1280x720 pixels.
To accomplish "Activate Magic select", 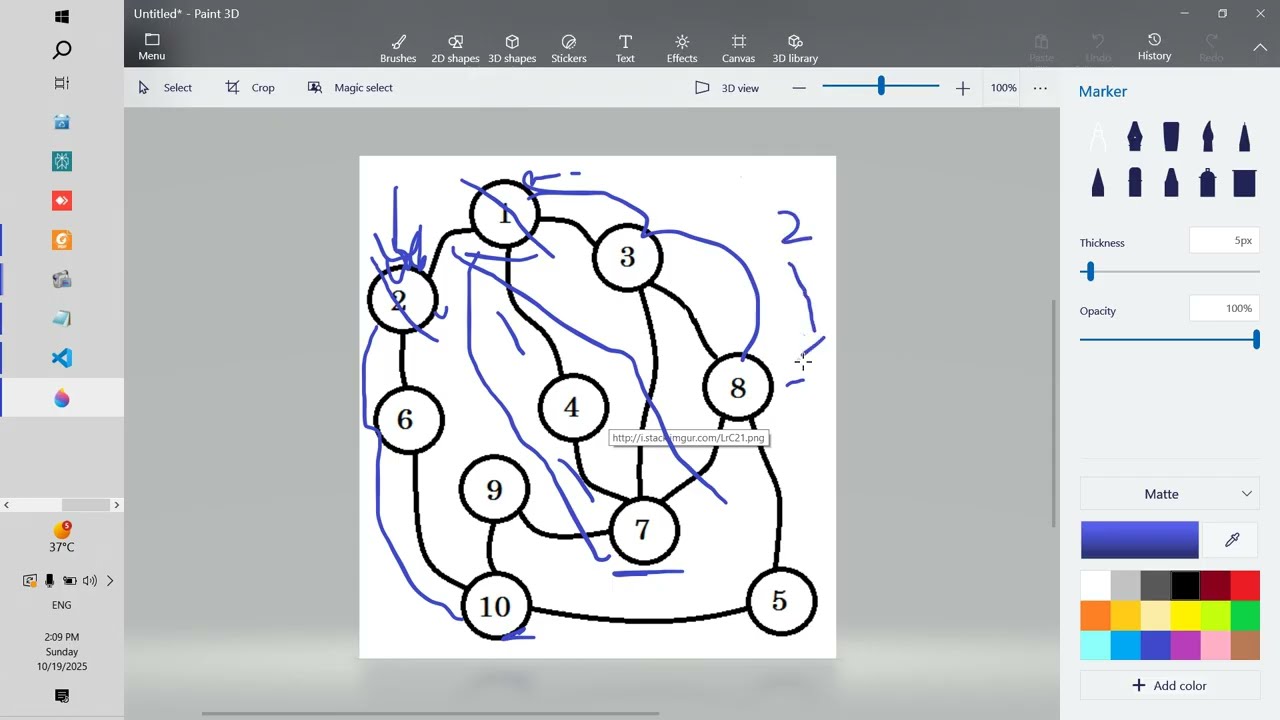I will [350, 88].
